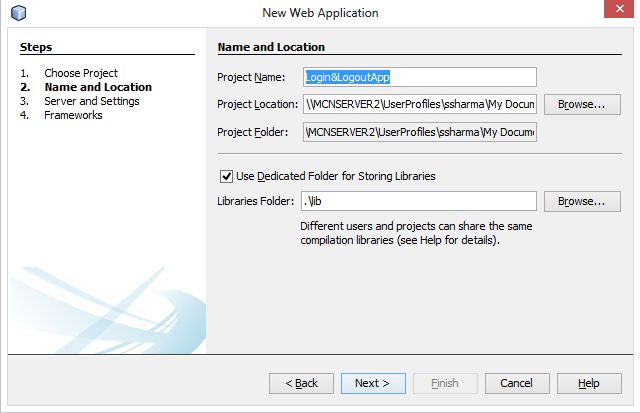
Task: Proceed with the Next button
Action: [x=372, y=383]
